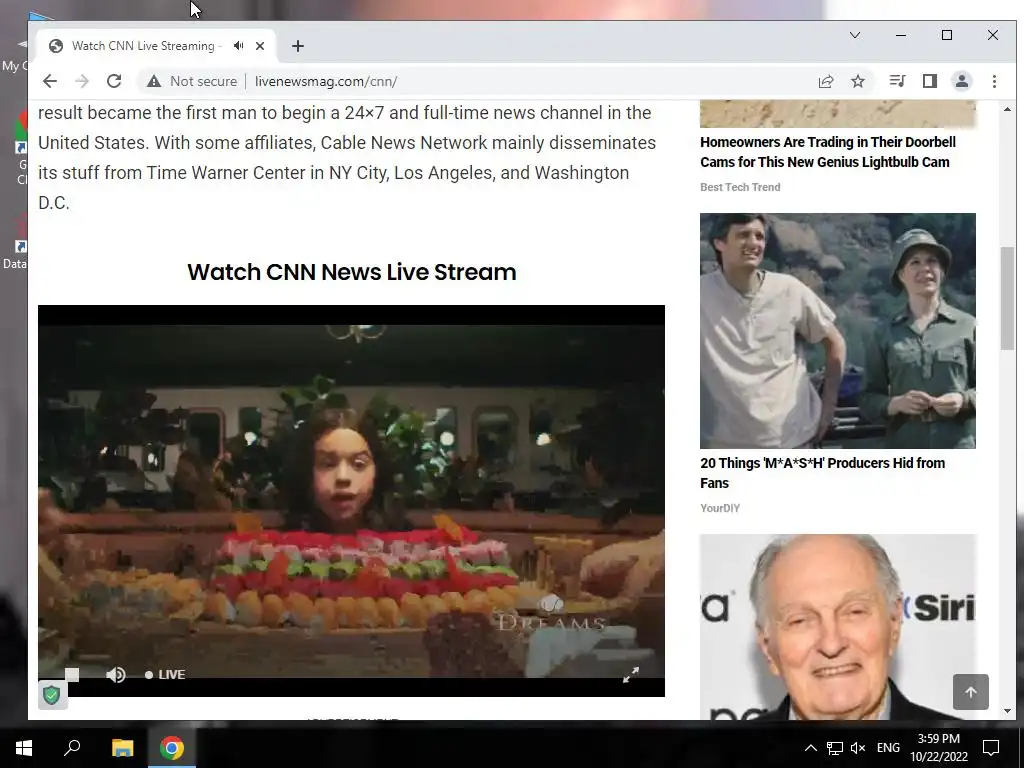The width and height of the screenshot is (1024, 768).
Task: Minimize the Chrome window
Action: click(901, 35)
